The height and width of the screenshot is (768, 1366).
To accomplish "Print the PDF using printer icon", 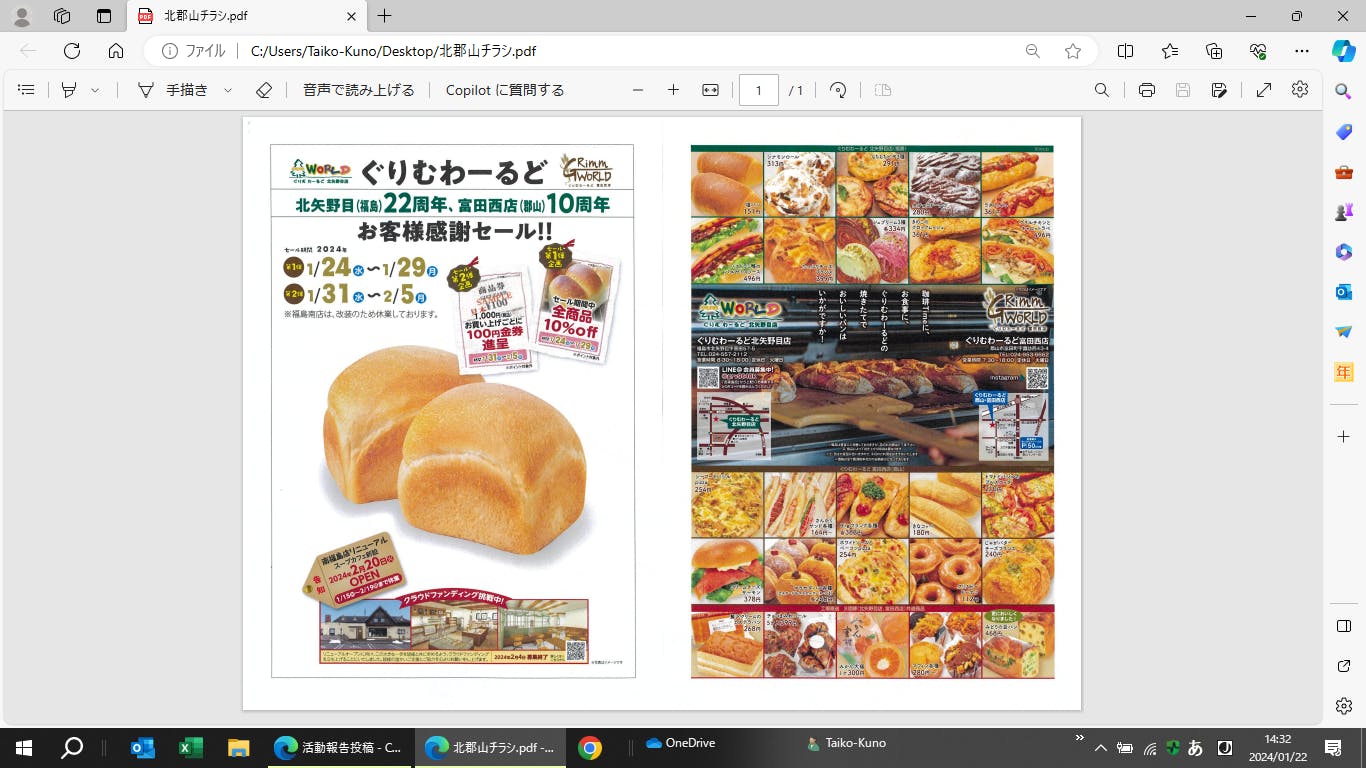I will coord(1147,90).
